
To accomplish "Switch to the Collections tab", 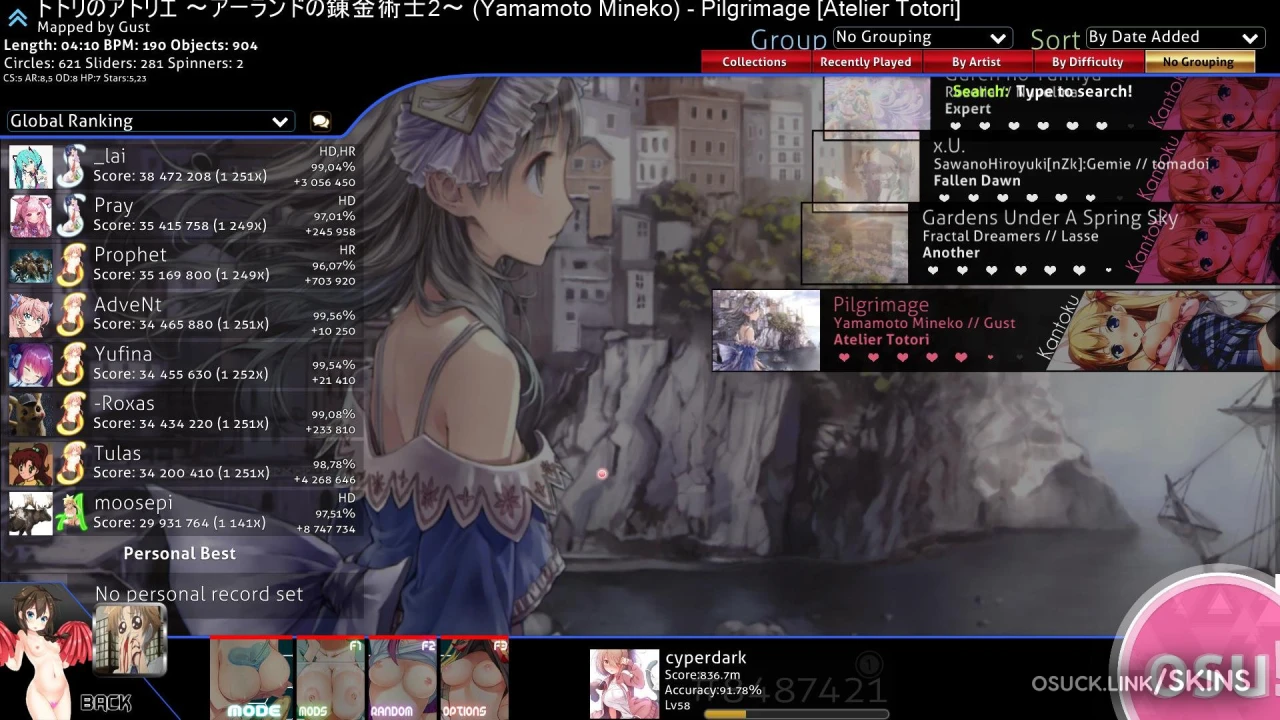I will (754, 62).
